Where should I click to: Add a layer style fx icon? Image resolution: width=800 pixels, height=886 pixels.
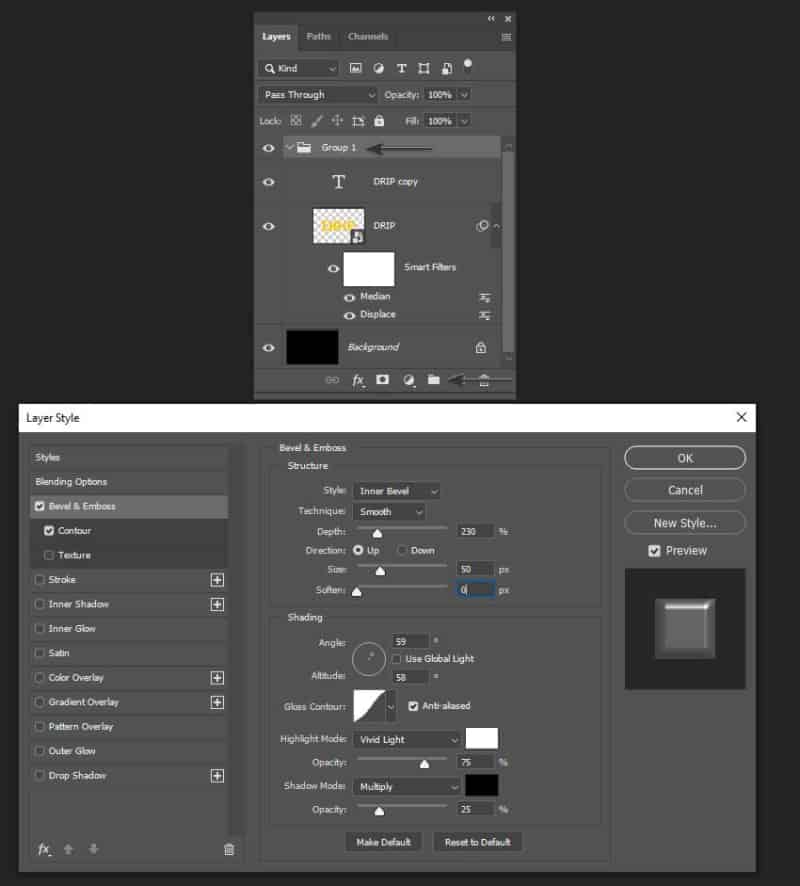pyautogui.click(x=359, y=380)
